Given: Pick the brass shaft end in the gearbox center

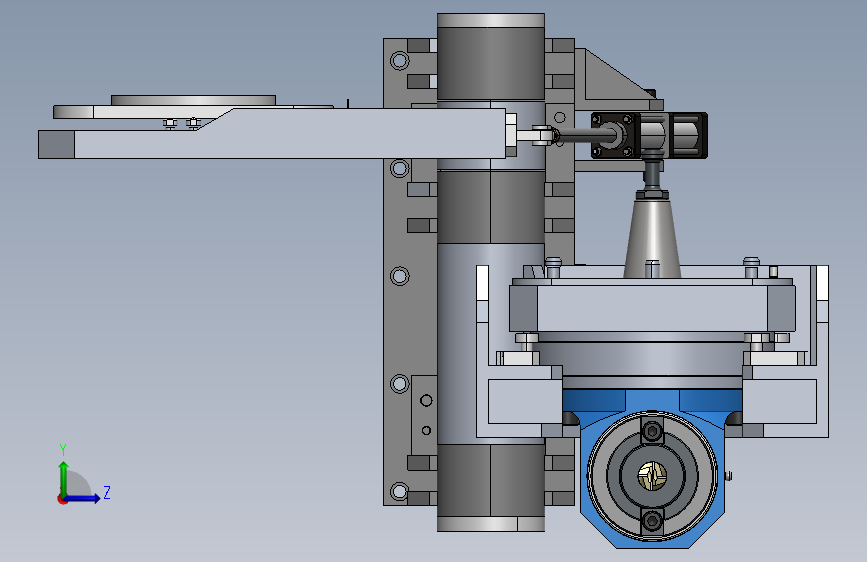Looking at the screenshot, I should [652, 475].
